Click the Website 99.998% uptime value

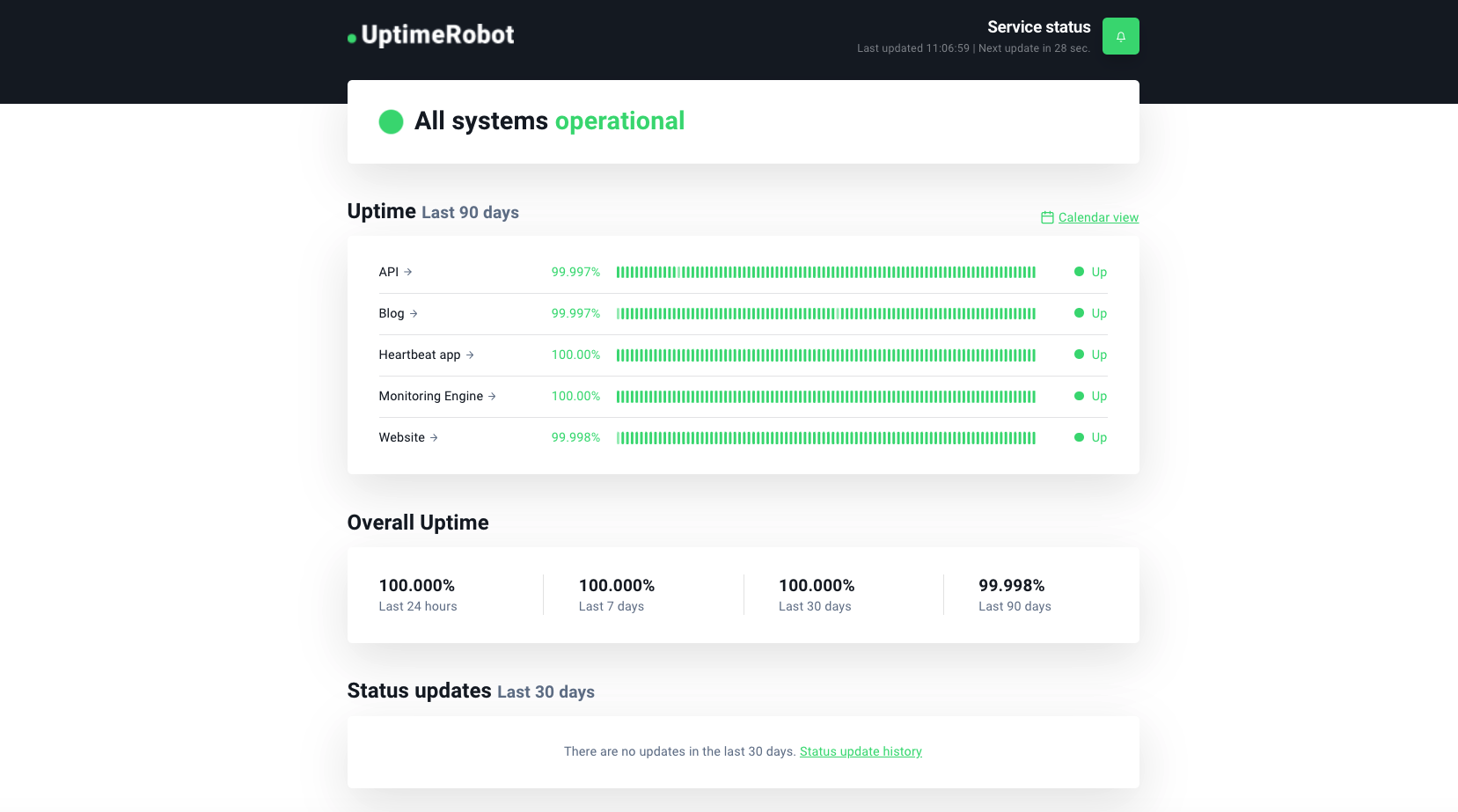(575, 437)
